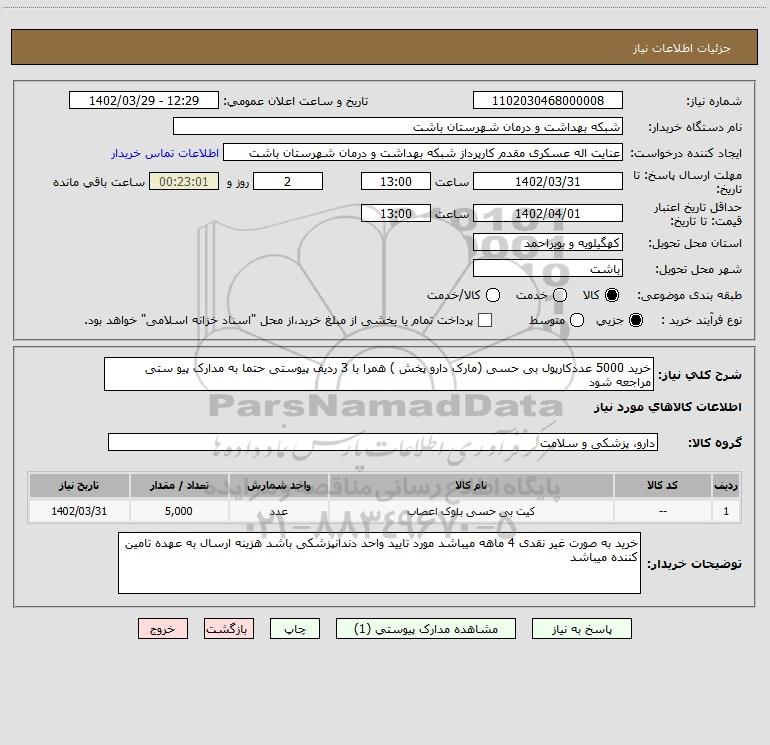Click the شهر محل تحویل field باشت
The height and width of the screenshot is (745, 770).
click(x=547, y=269)
